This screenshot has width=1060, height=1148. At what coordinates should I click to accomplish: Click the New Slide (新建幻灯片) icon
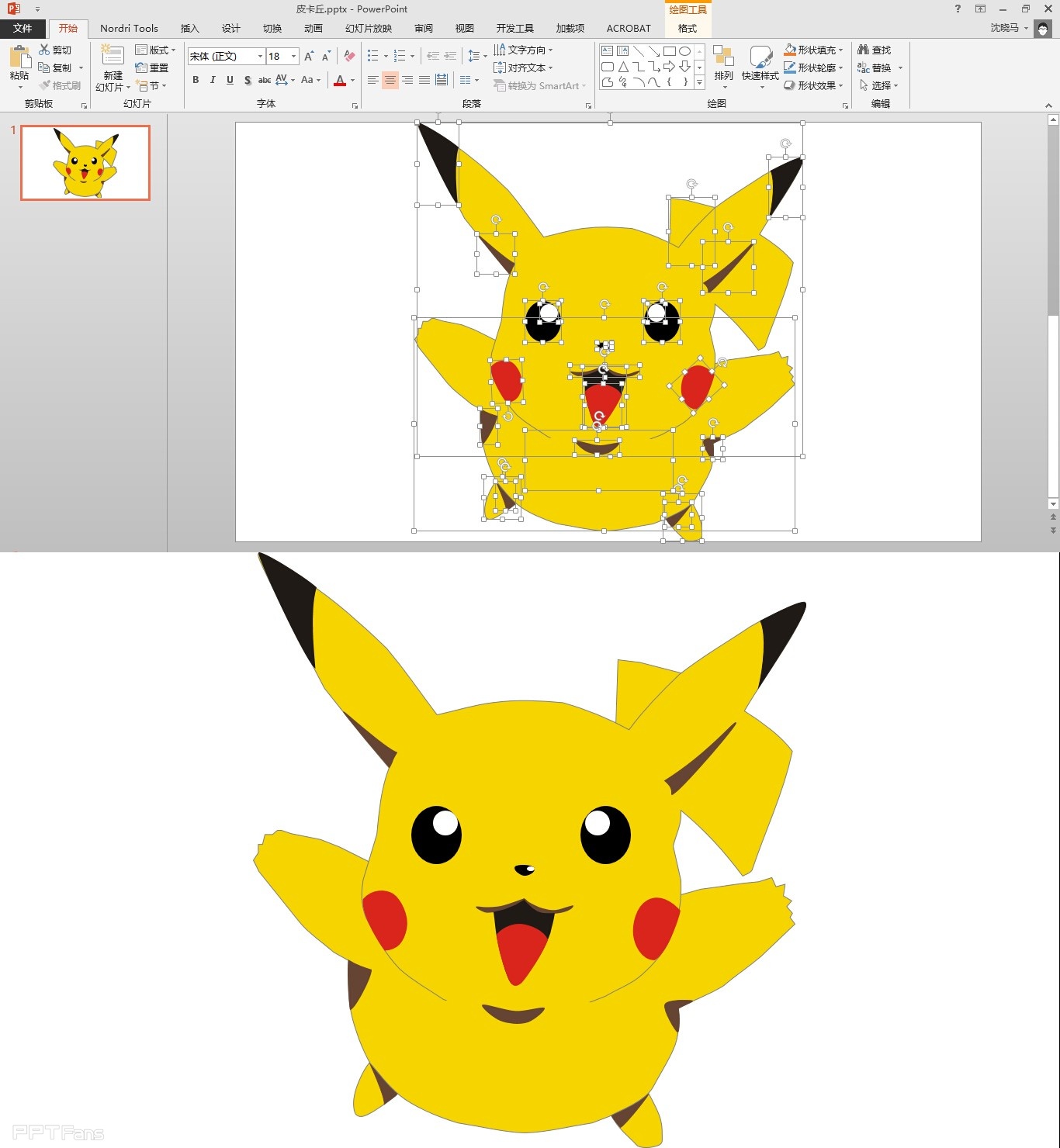(x=113, y=56)
